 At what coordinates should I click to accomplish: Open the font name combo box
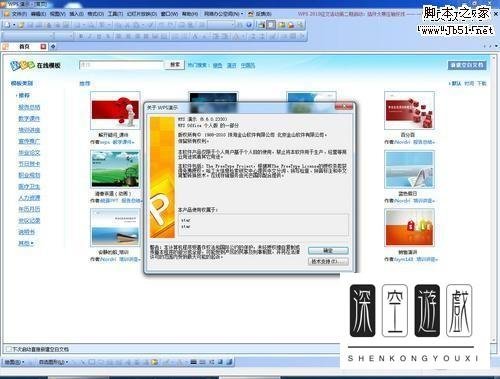coord(28,36)
